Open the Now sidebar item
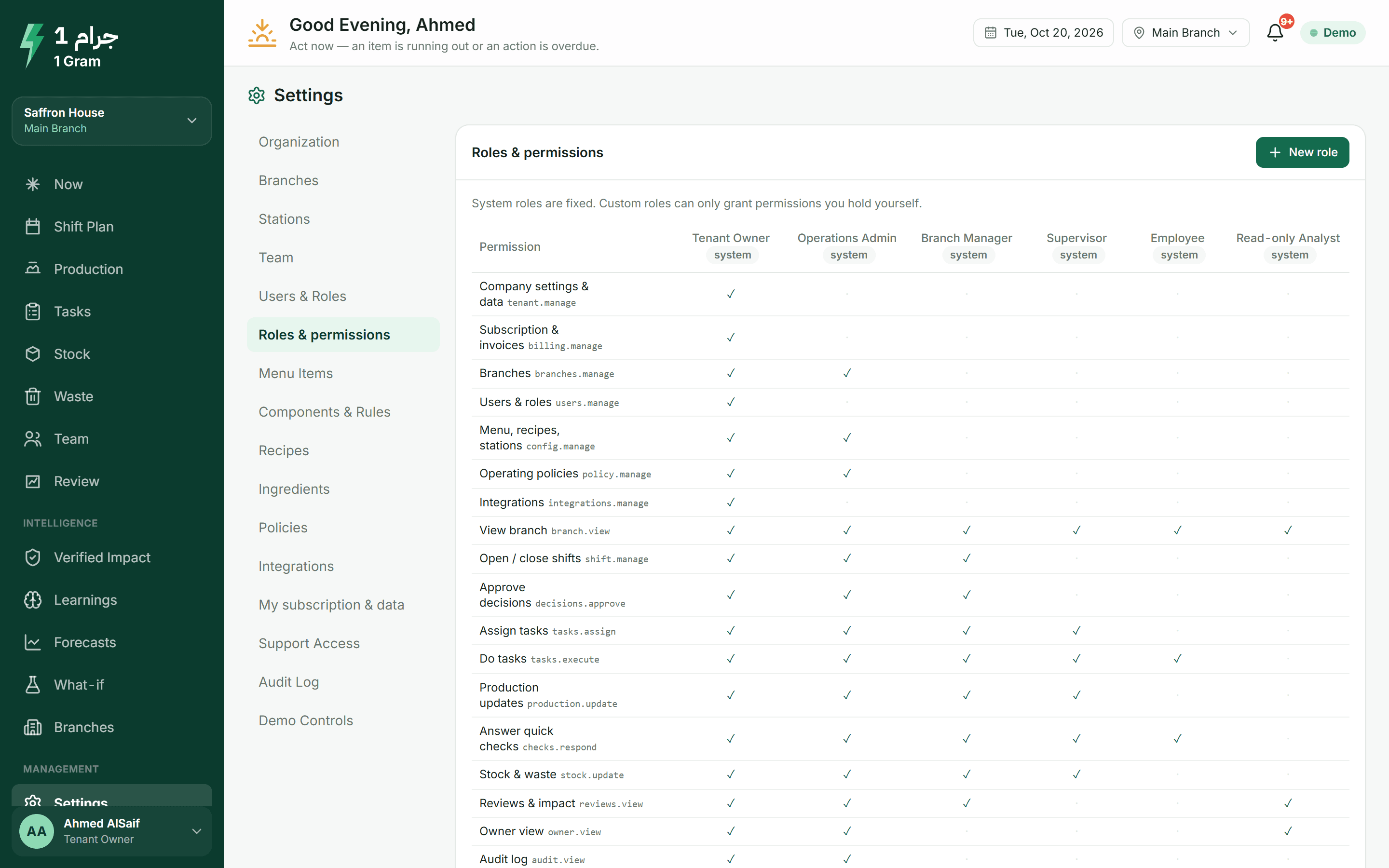This screenshot has width=1389, height=868. 111,184
